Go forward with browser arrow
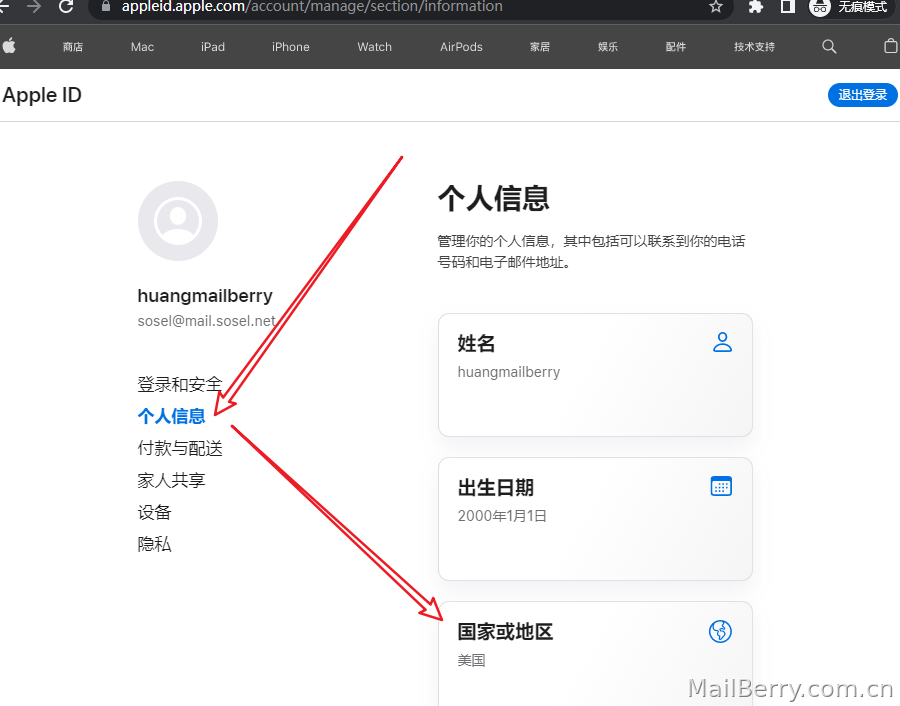The height and width of the screenshot is (706, 900). point(34,7)
